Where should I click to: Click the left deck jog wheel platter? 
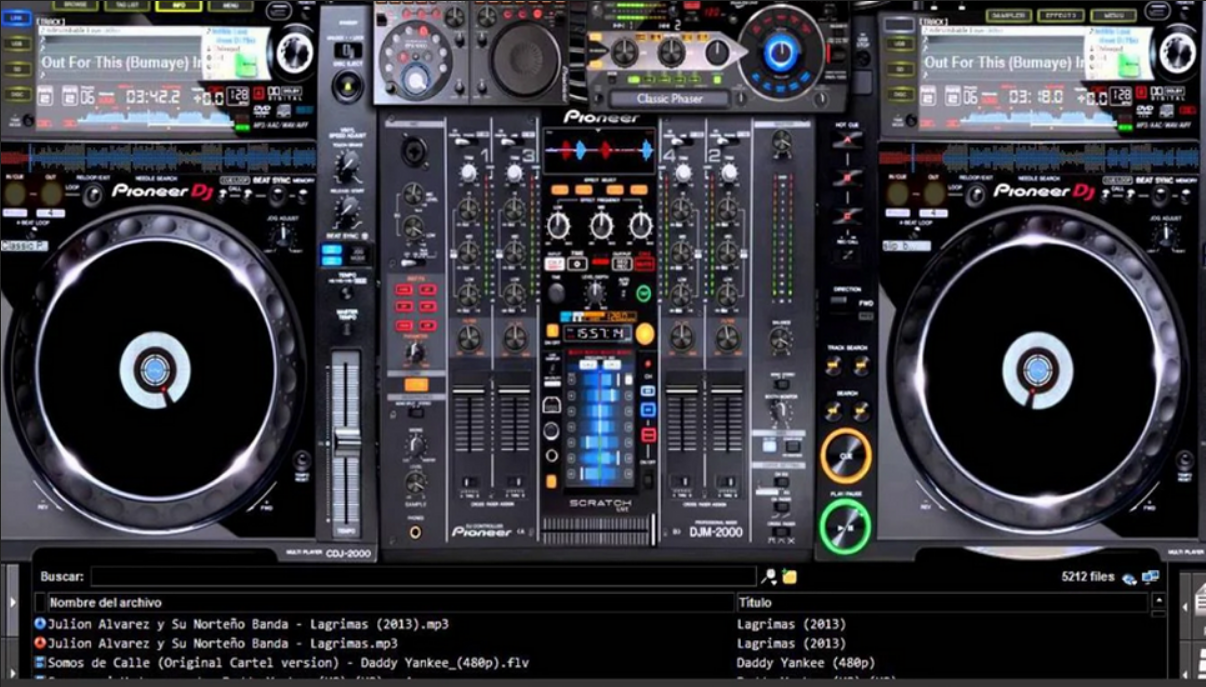point(155,371)
